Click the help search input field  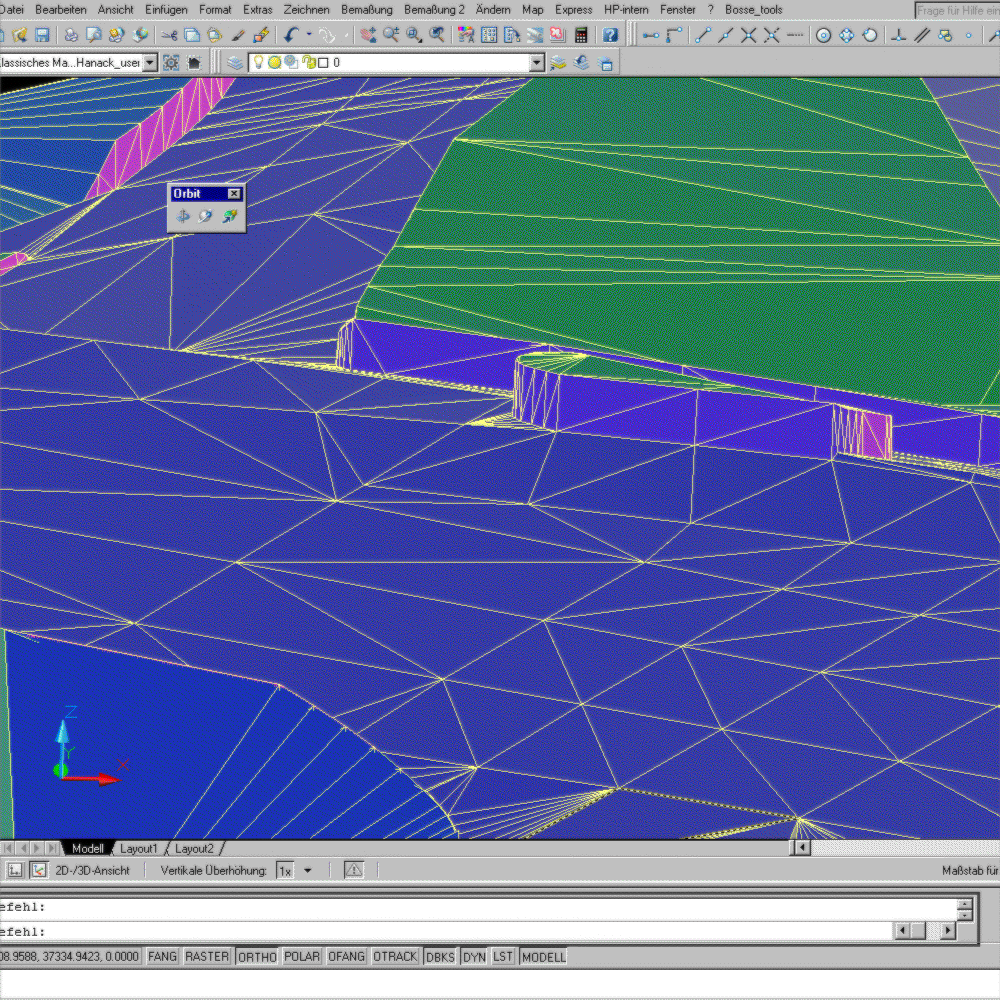point(956,10)
